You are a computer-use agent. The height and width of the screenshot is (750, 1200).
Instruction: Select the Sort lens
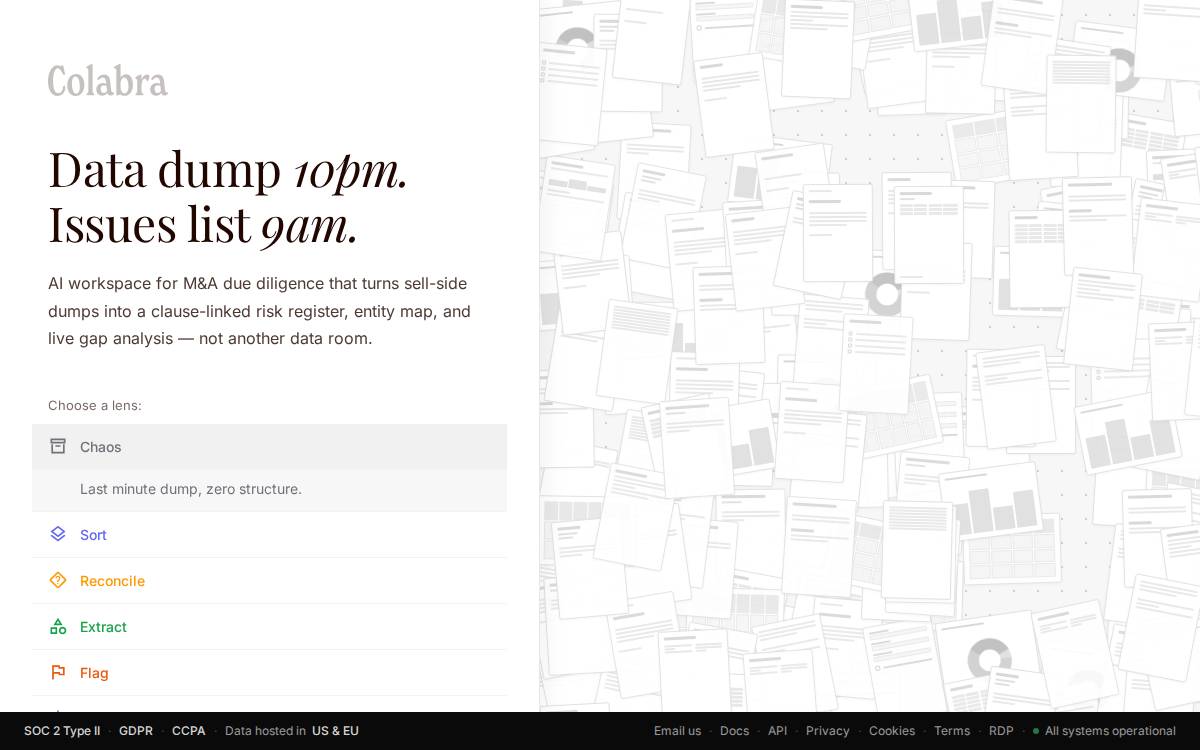pyautogui.click(x=269, y=535)
